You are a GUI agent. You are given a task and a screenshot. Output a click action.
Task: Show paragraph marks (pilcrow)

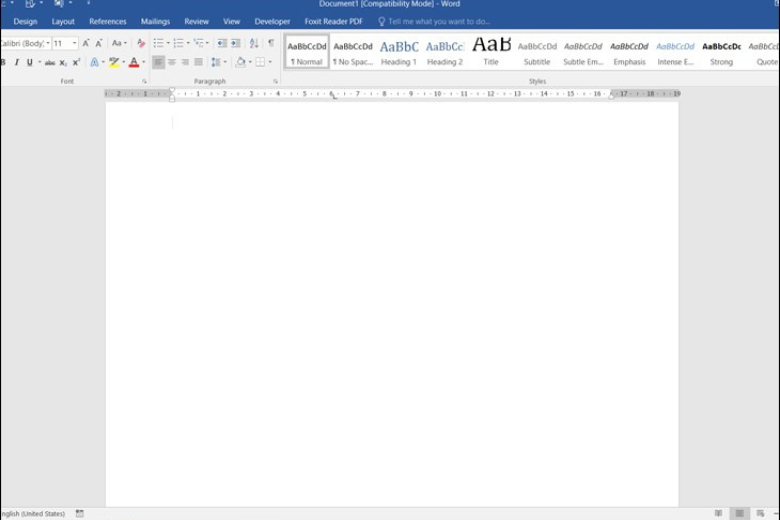point(271,43)
